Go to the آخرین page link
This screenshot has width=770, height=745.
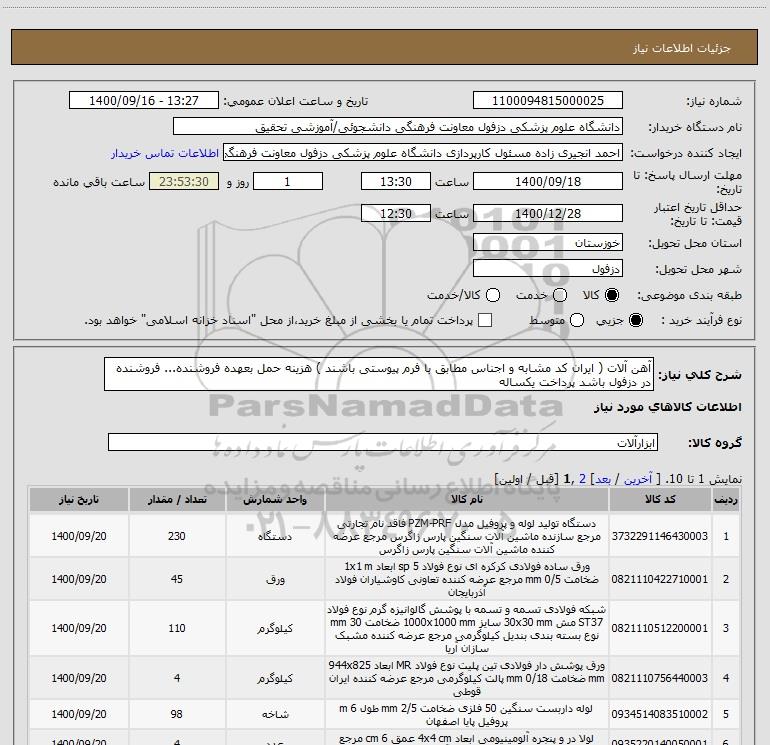pos(638,479)
